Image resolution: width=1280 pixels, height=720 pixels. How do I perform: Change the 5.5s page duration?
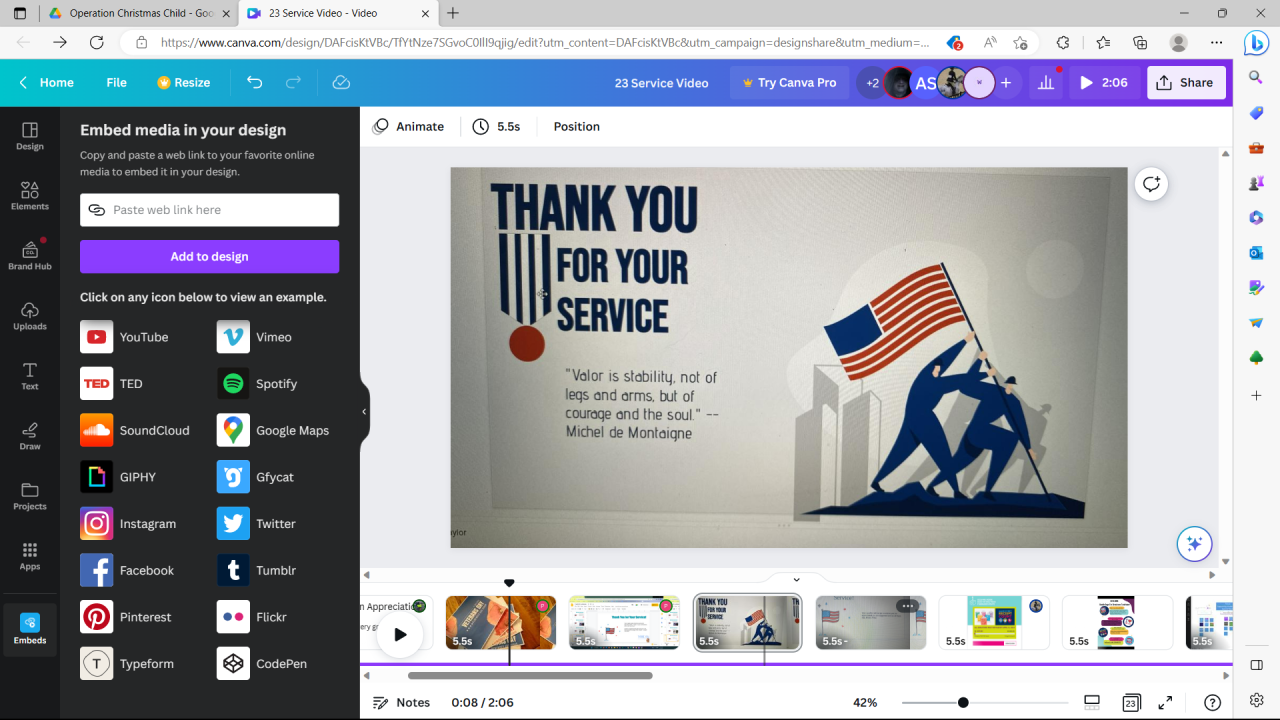[497, 127]
